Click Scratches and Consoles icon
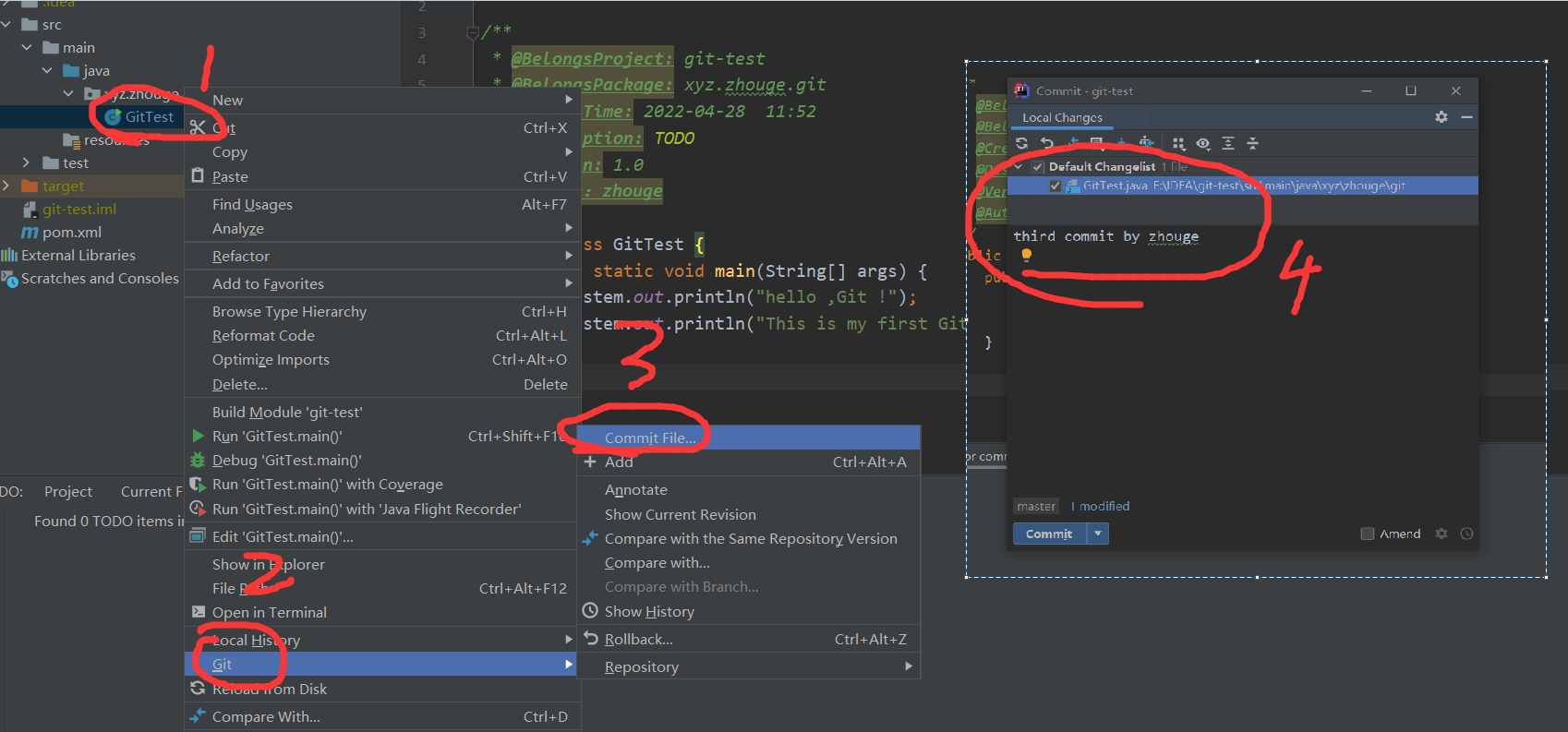This screenshot has width=1568, height=732. (9, 279)
